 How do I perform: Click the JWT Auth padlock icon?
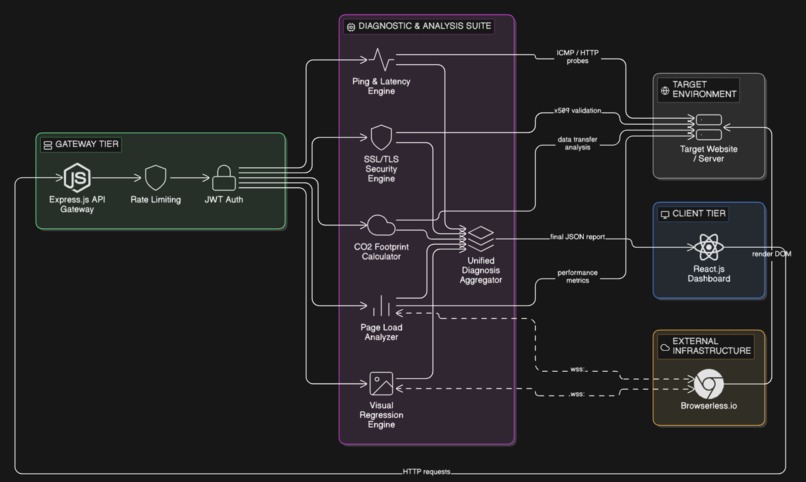pos(224,178)
